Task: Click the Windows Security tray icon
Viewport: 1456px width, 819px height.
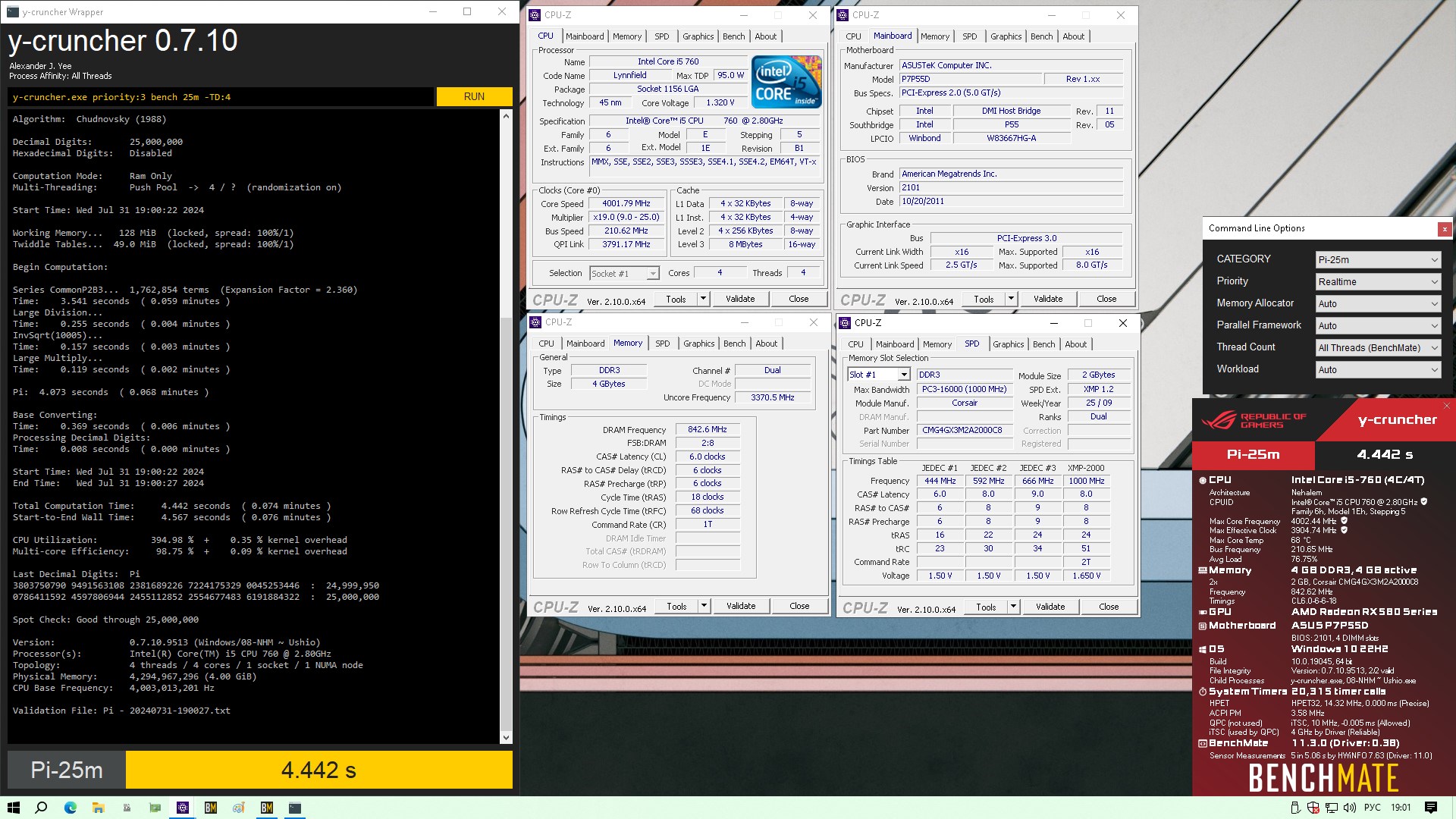Action: (1314, 808)
